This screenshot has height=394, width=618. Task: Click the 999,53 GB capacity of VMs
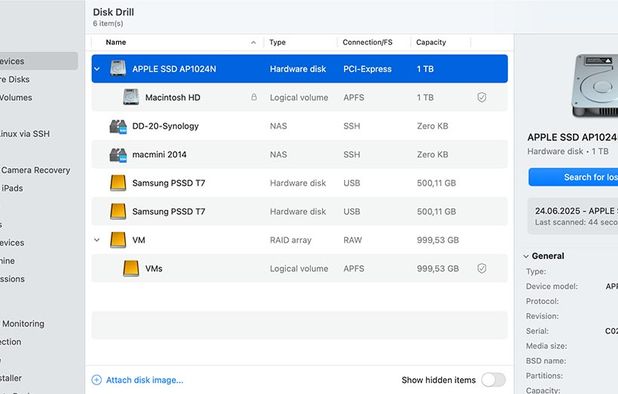pyautogui.click(x=438, y=268)
